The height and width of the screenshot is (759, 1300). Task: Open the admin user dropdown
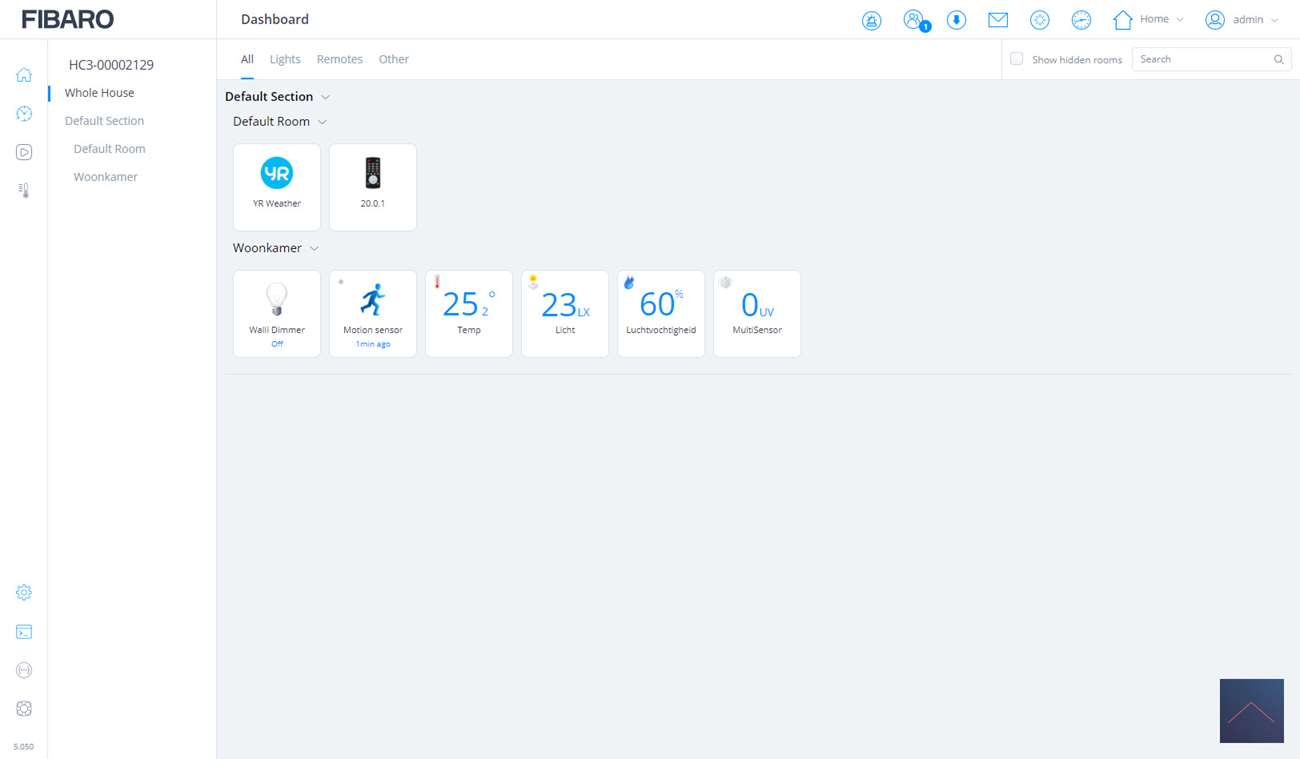(x=1242, y=20)
